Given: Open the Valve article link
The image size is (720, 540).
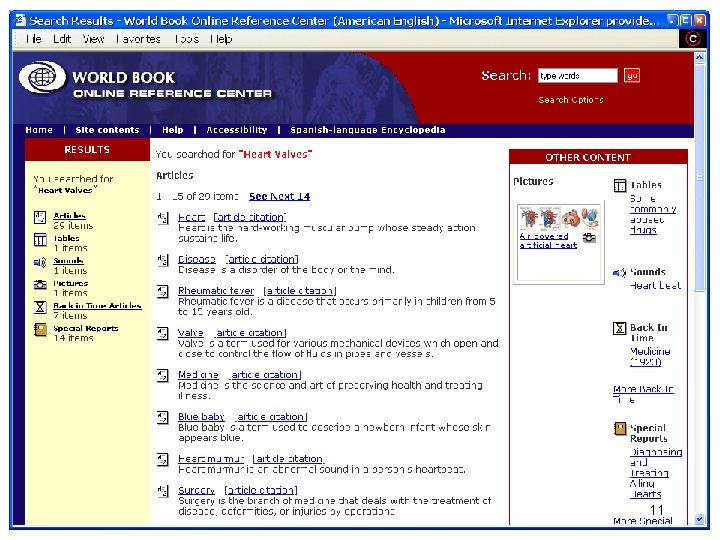Looking at the screenshot, I should point(191,333).
